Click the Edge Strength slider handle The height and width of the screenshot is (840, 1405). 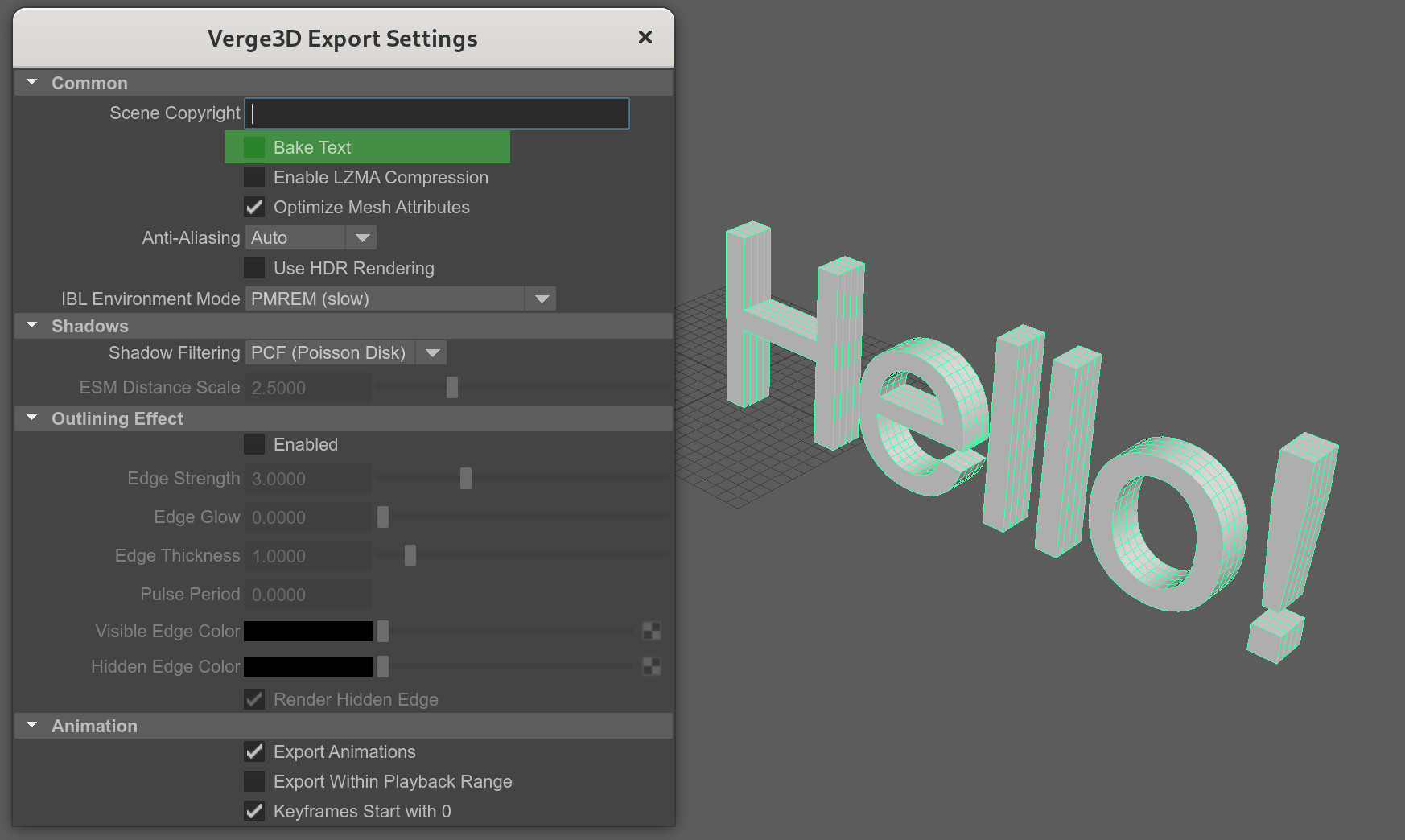tap(466, 478)
